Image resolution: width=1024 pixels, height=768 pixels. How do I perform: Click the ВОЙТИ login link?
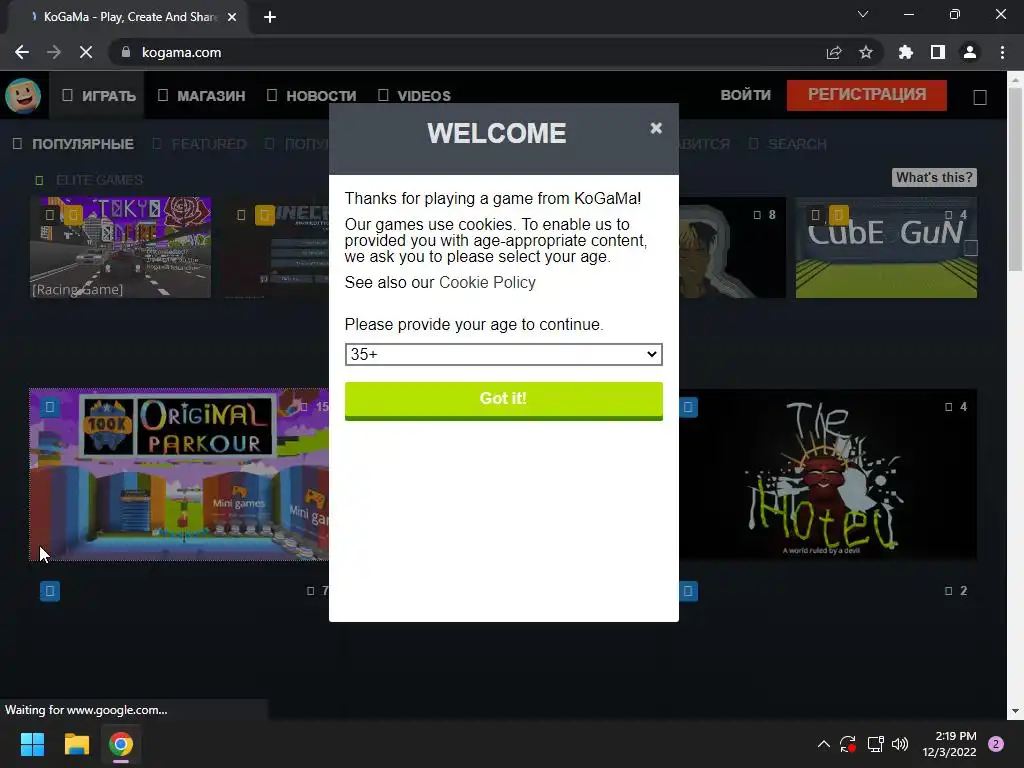tap(745, 95)
